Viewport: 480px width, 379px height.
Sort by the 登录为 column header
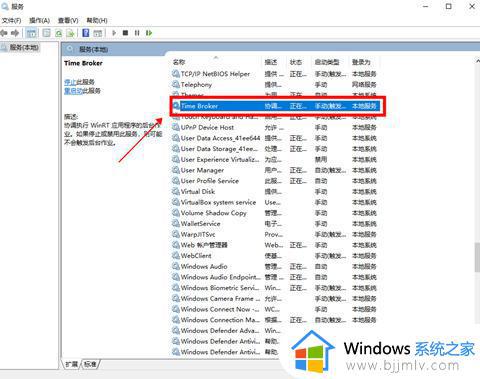[361, 62]
